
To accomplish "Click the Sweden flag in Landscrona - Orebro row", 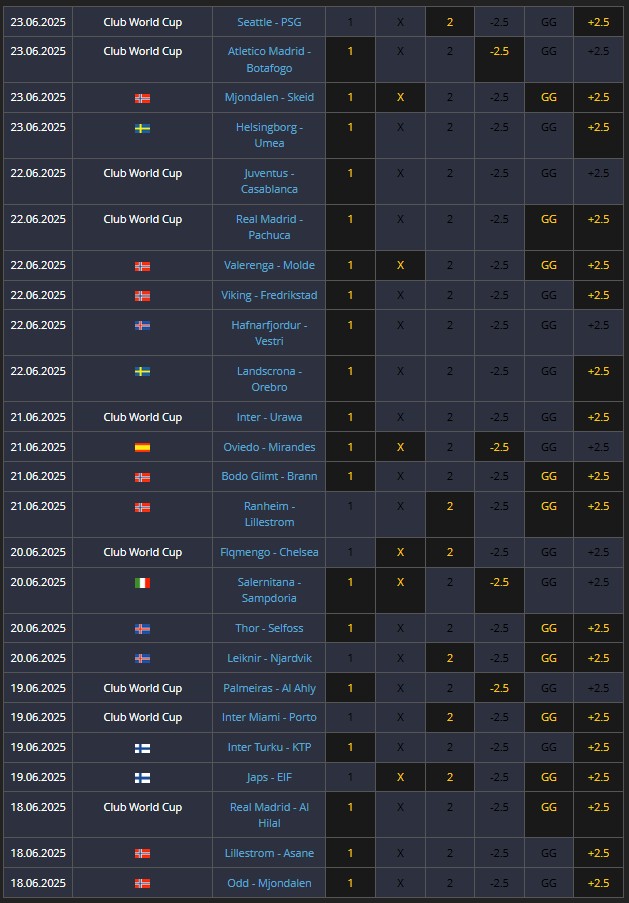I will (142, 371).
